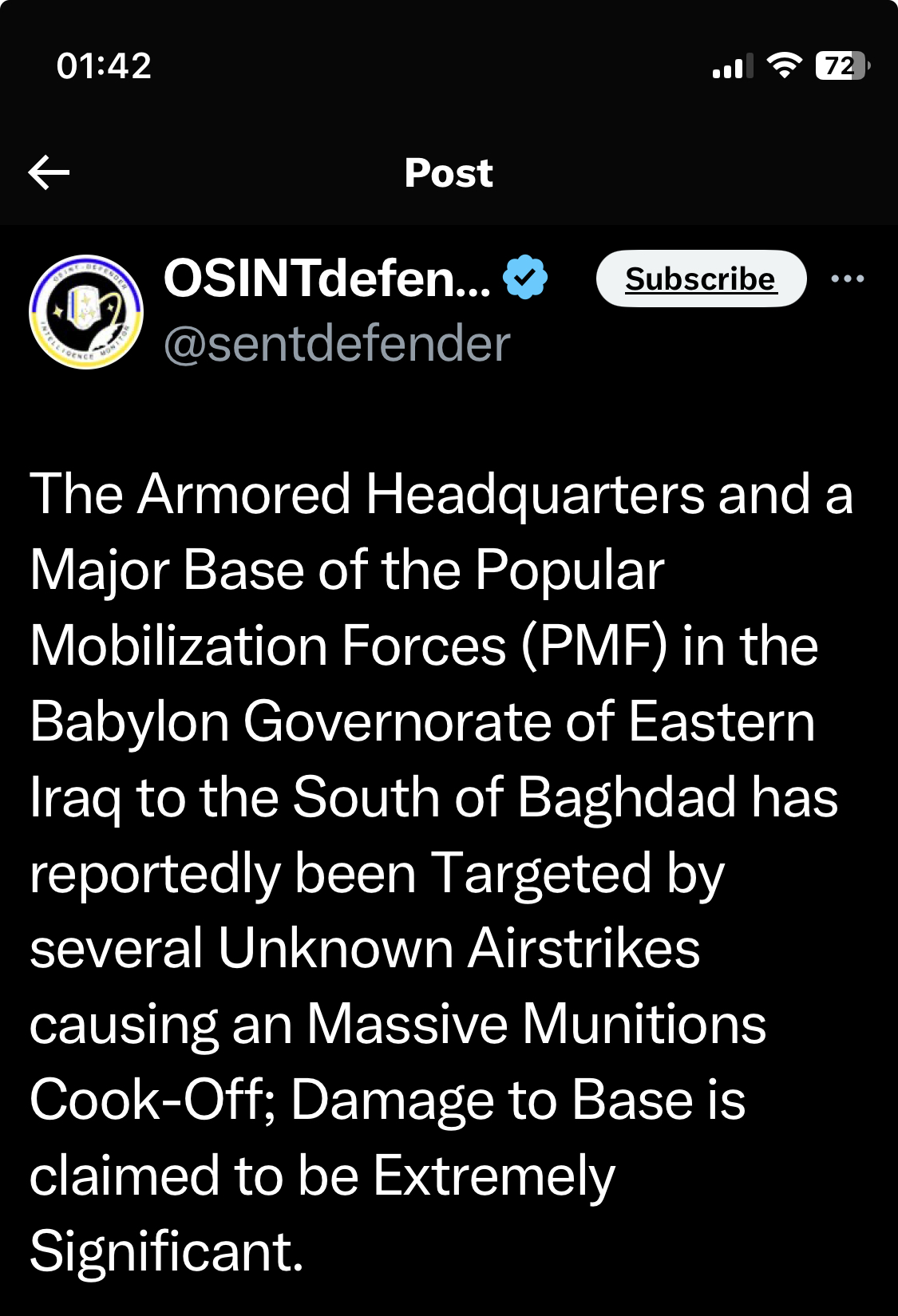Viewport: 898px width, 1316px height.
Task: Click the words "Armored Headquarters" in the post
Action: pos(421,494)
